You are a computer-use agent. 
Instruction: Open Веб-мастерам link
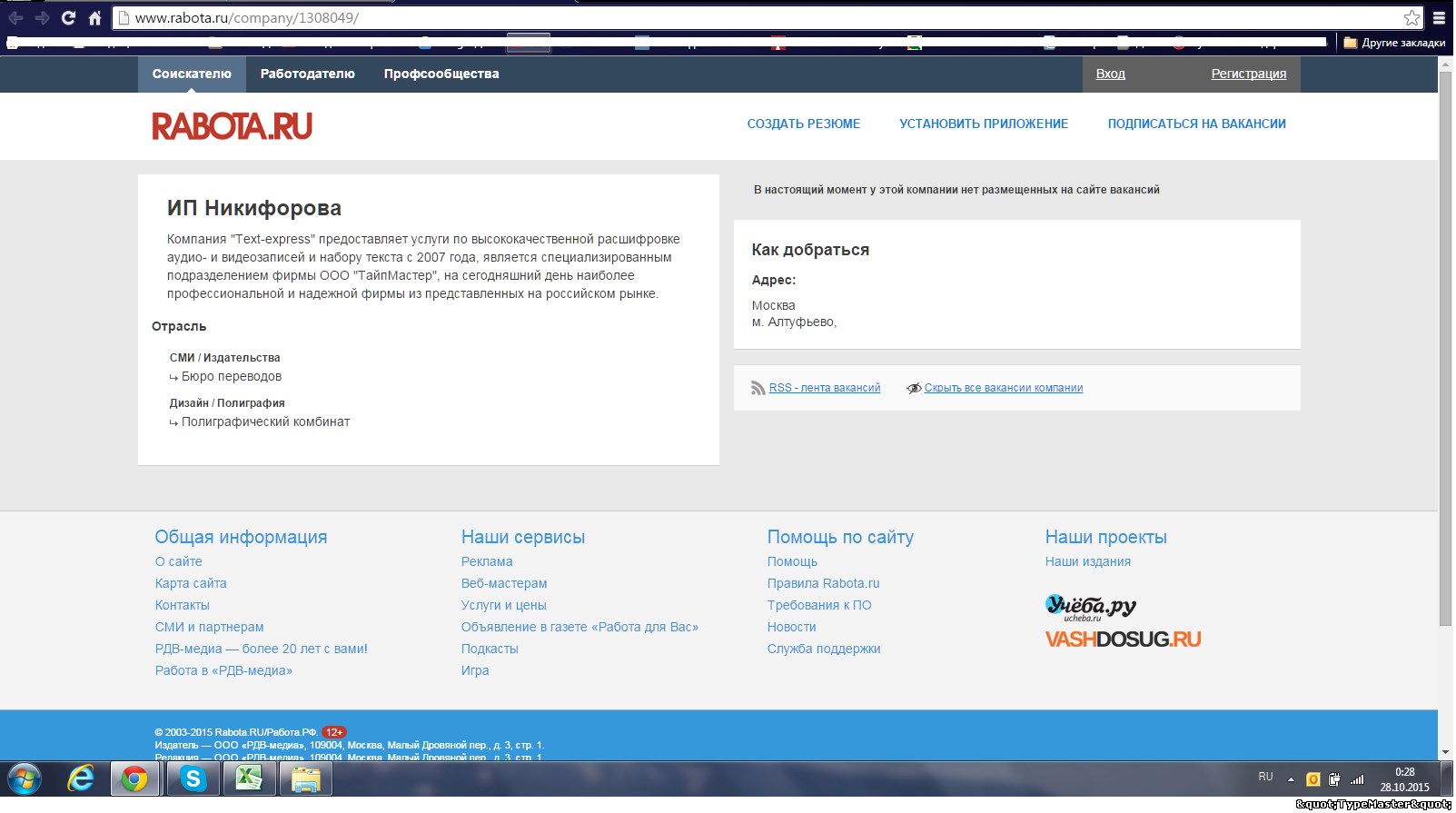(x=504, y=583)
